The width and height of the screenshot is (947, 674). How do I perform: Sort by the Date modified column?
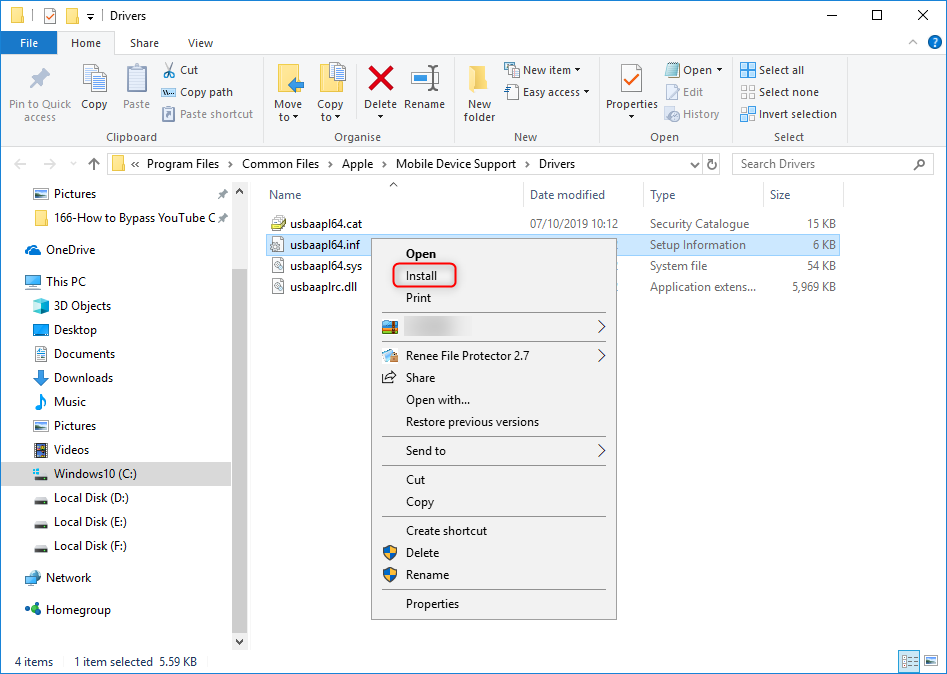pos(567,195)
